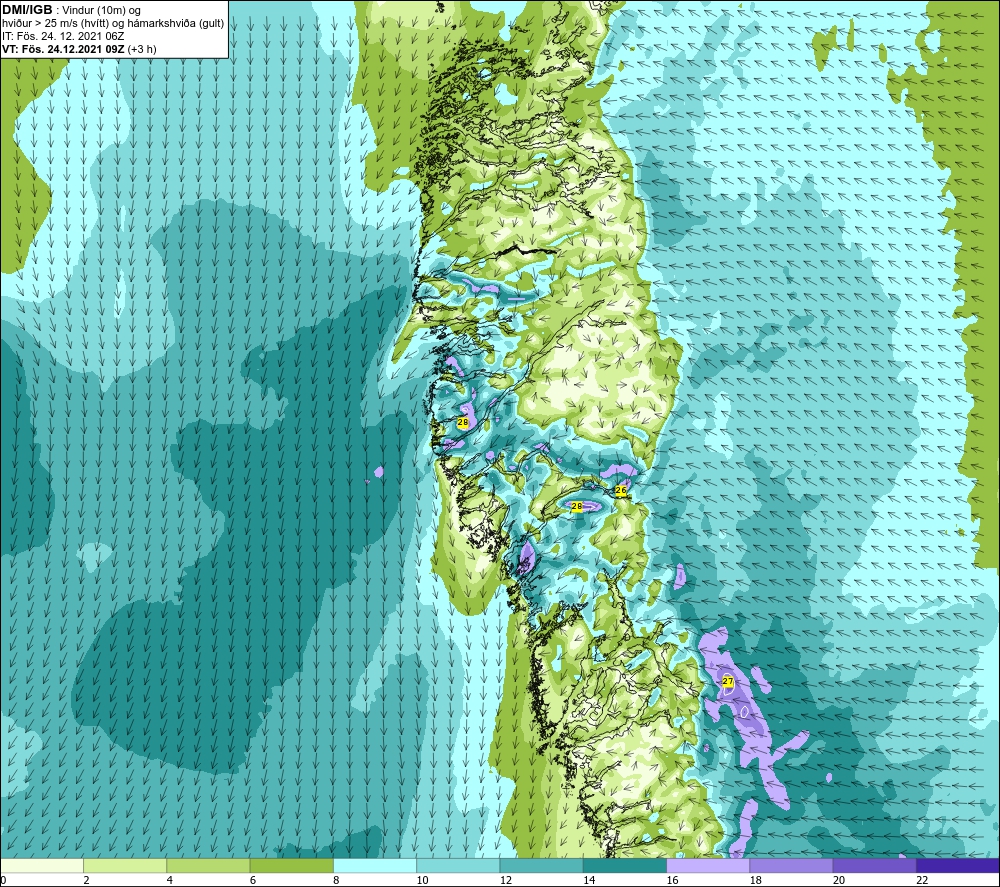Select the 'IT: Fös. 24. 12. 2021 06Z' line
Screen dimensions: 1000x887
63,36
